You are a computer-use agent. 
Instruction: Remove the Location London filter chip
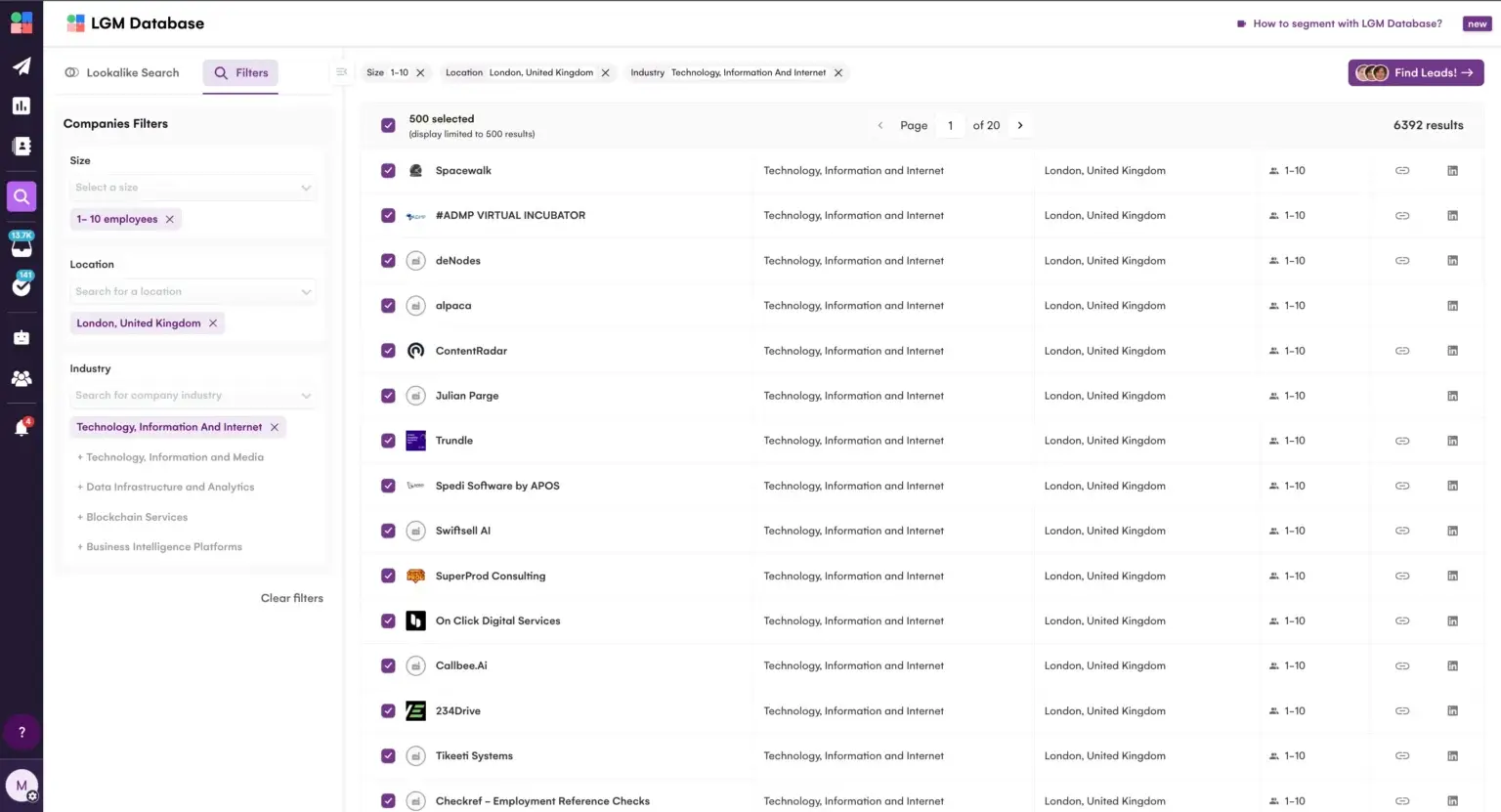pyautogui.click(x=605, y=73)
